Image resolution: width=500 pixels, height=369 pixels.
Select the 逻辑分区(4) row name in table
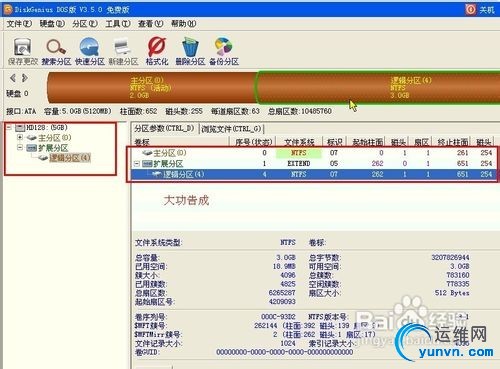pyautogui.click(x=183, y=174)
